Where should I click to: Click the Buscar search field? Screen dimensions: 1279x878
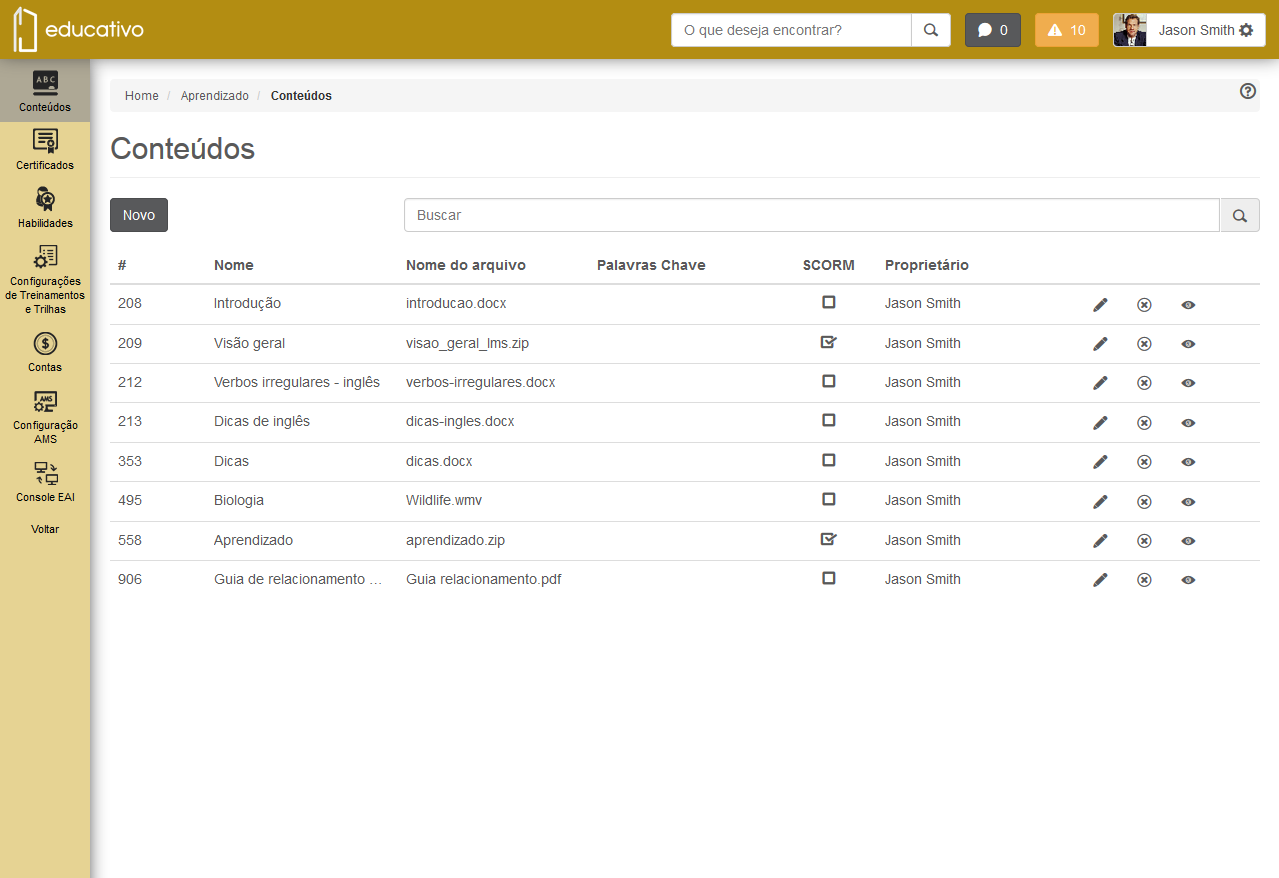click(812, 215)
